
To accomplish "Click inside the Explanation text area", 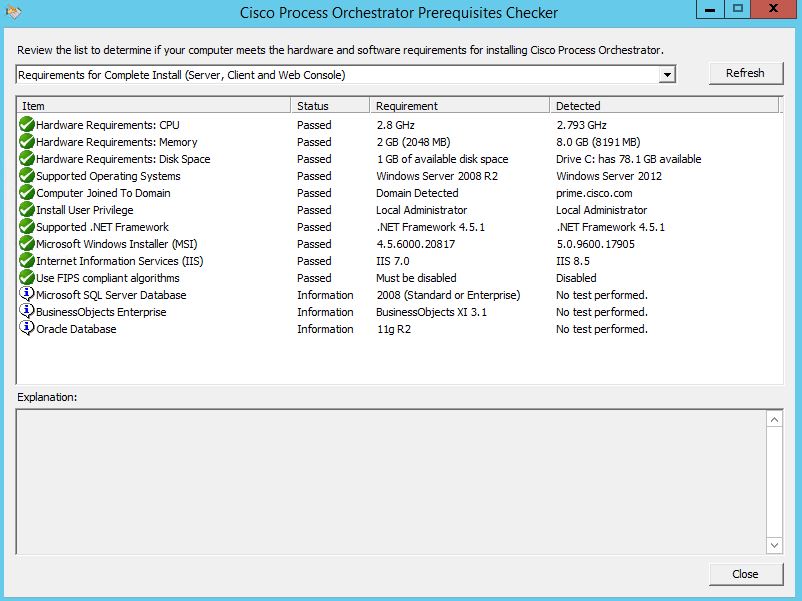I will point(391,481).
